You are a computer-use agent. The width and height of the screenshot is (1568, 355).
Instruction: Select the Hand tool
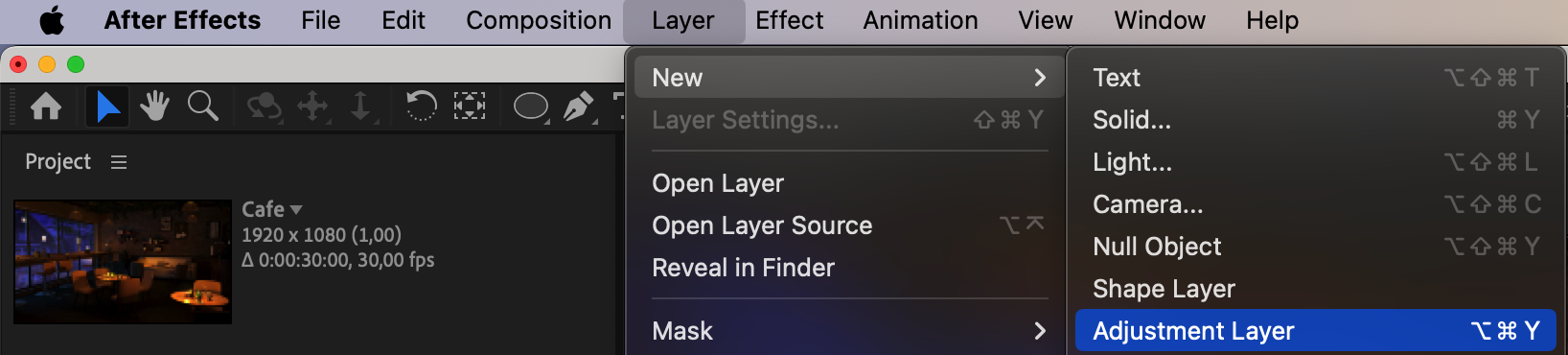point(154,106)
